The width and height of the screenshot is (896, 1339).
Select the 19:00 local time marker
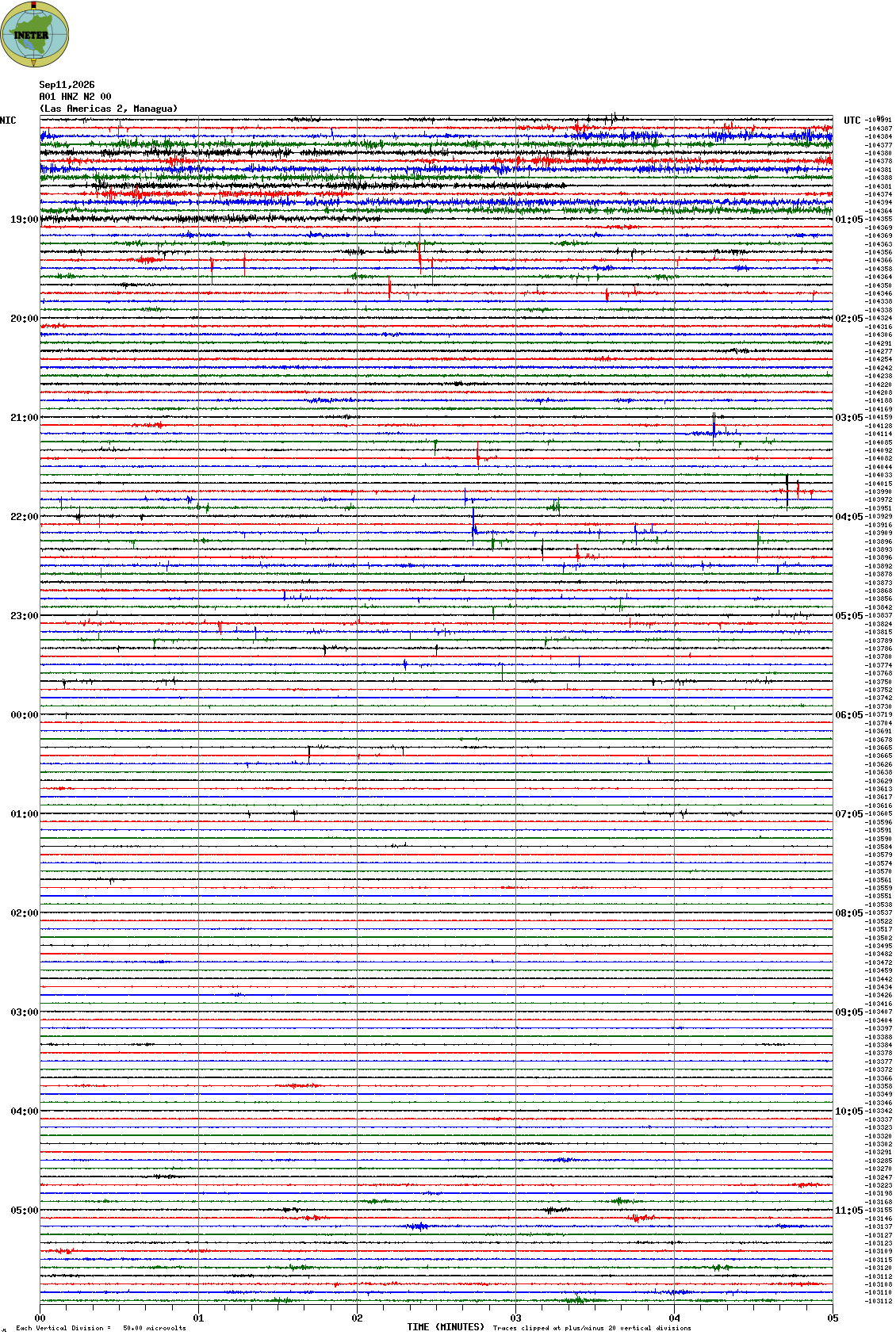click(x=24, y=220)
